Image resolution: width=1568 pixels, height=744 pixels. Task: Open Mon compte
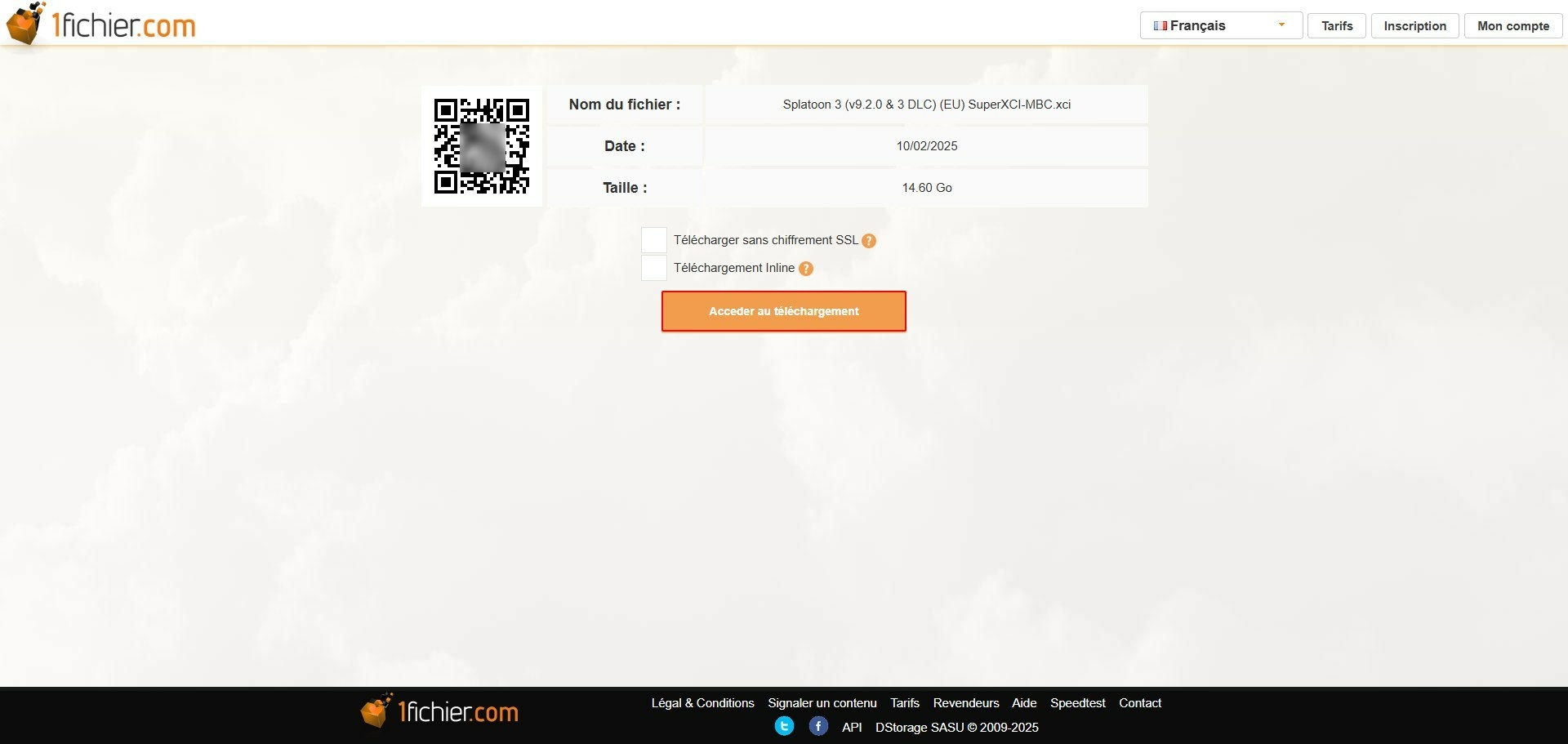coord(1513,25)
